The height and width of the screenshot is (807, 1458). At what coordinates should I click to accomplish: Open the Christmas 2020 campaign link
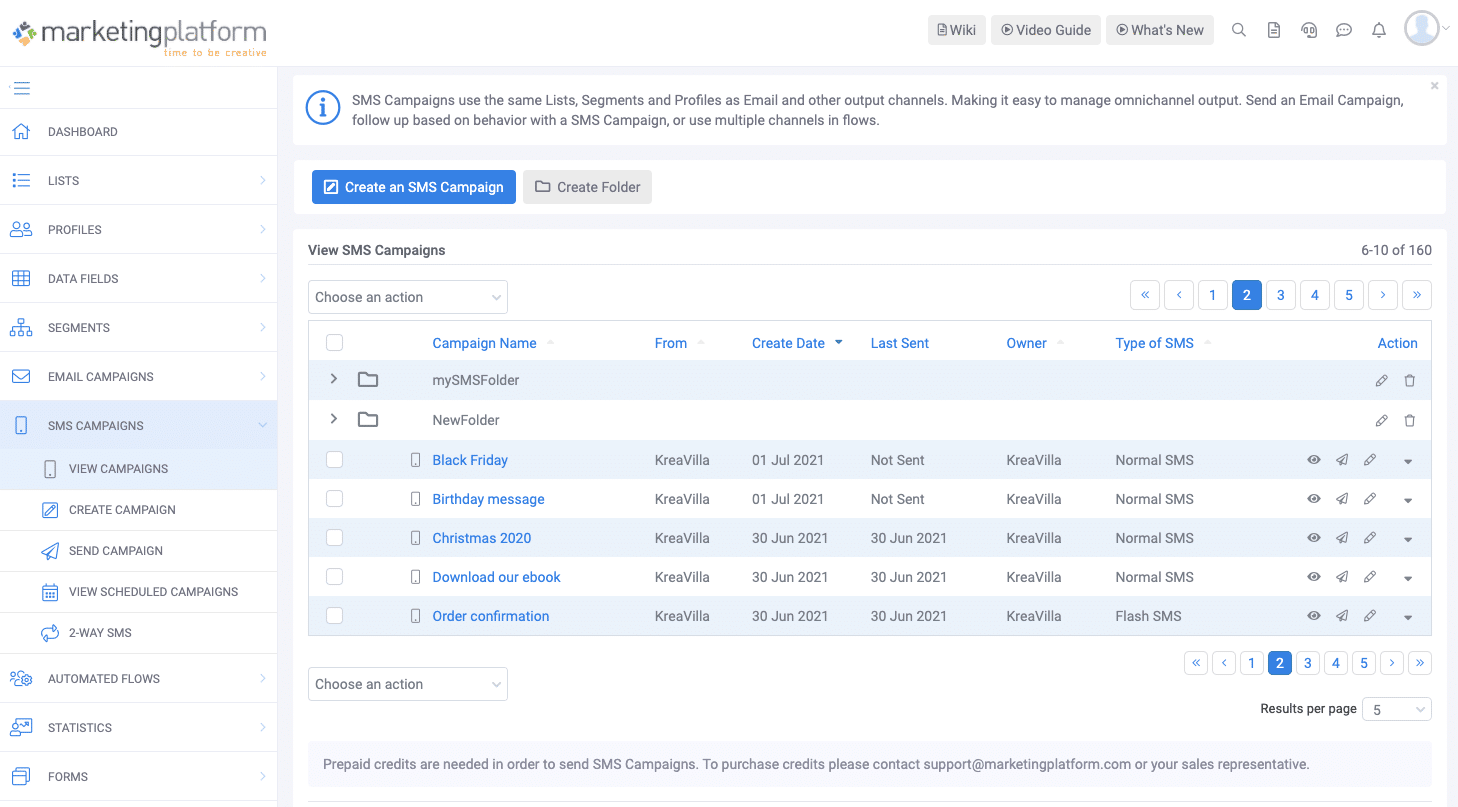click(x=482, y=538)
